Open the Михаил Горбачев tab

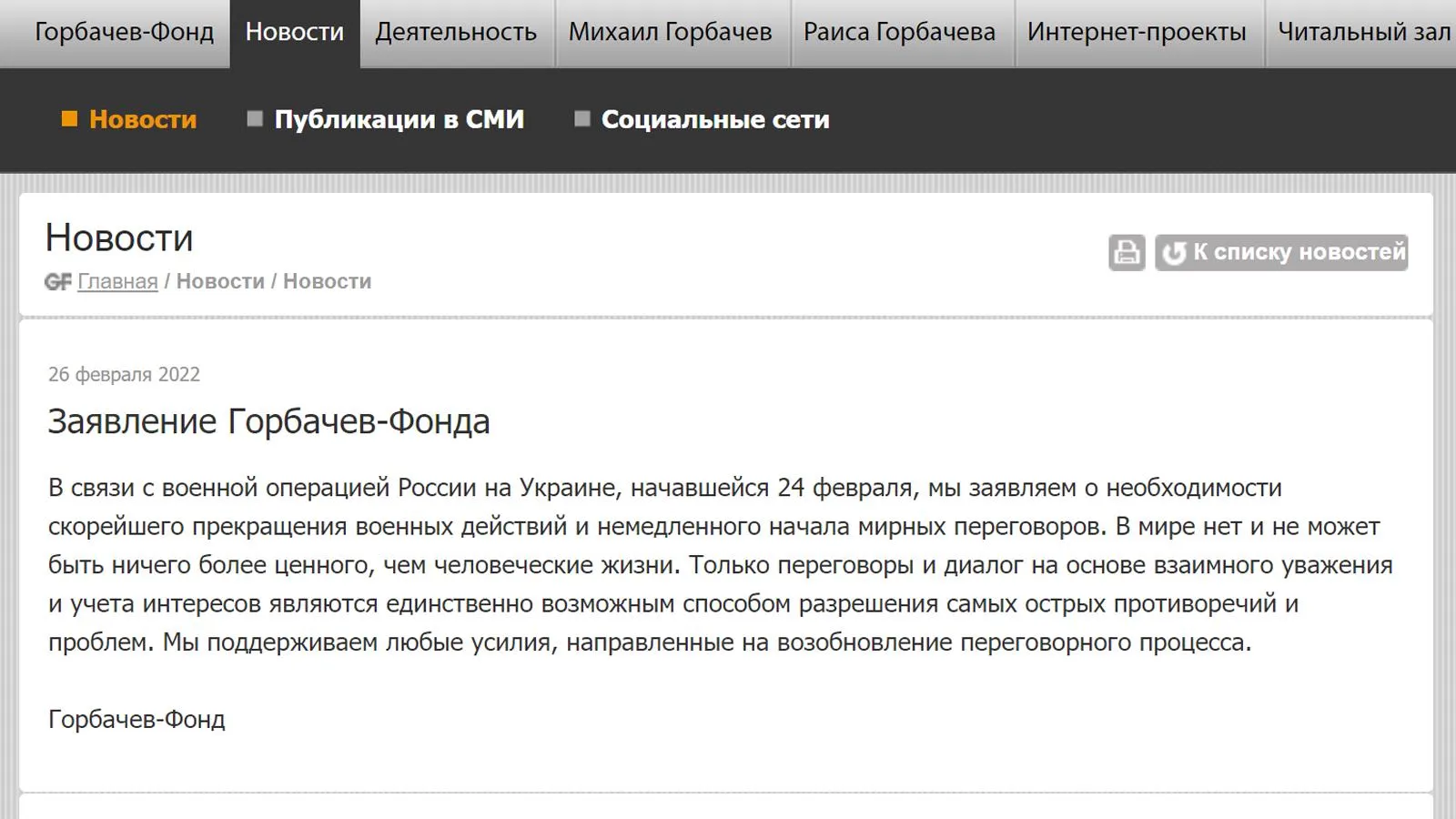(671, 33)
